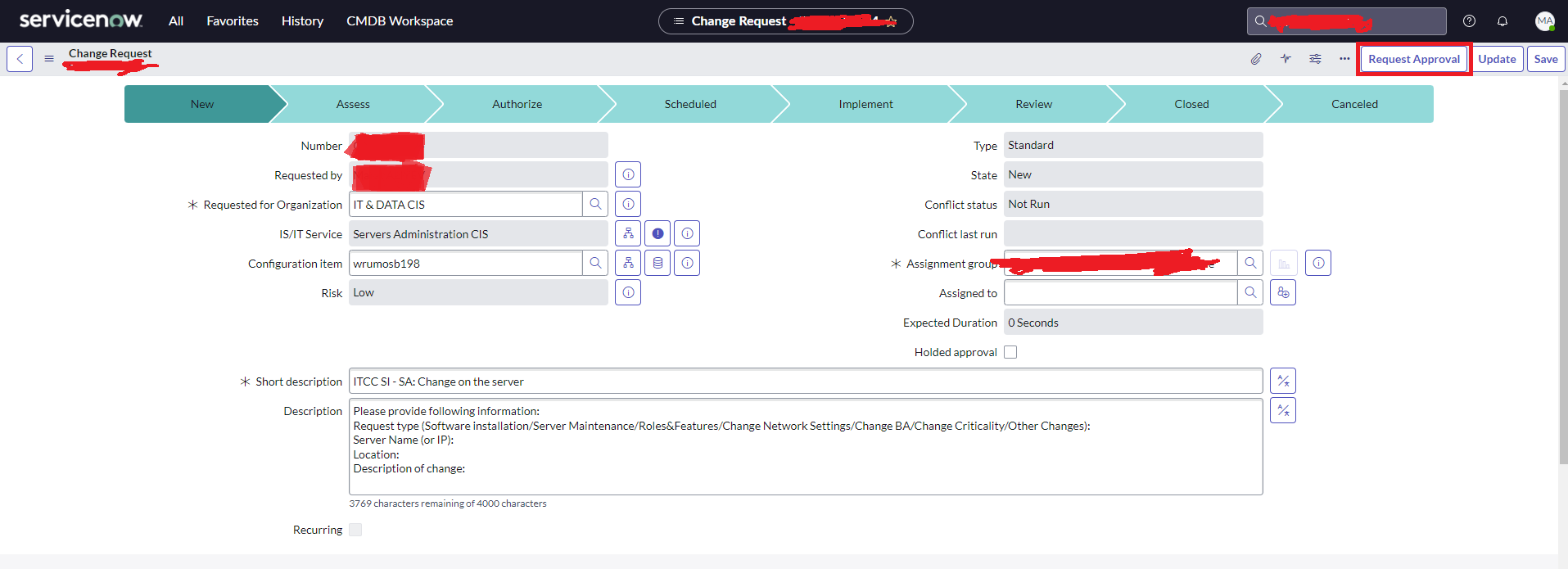Open the activity stream icon in header
The width and height of the screenshot is (1568, 569).
click(x=1286, y=59)
